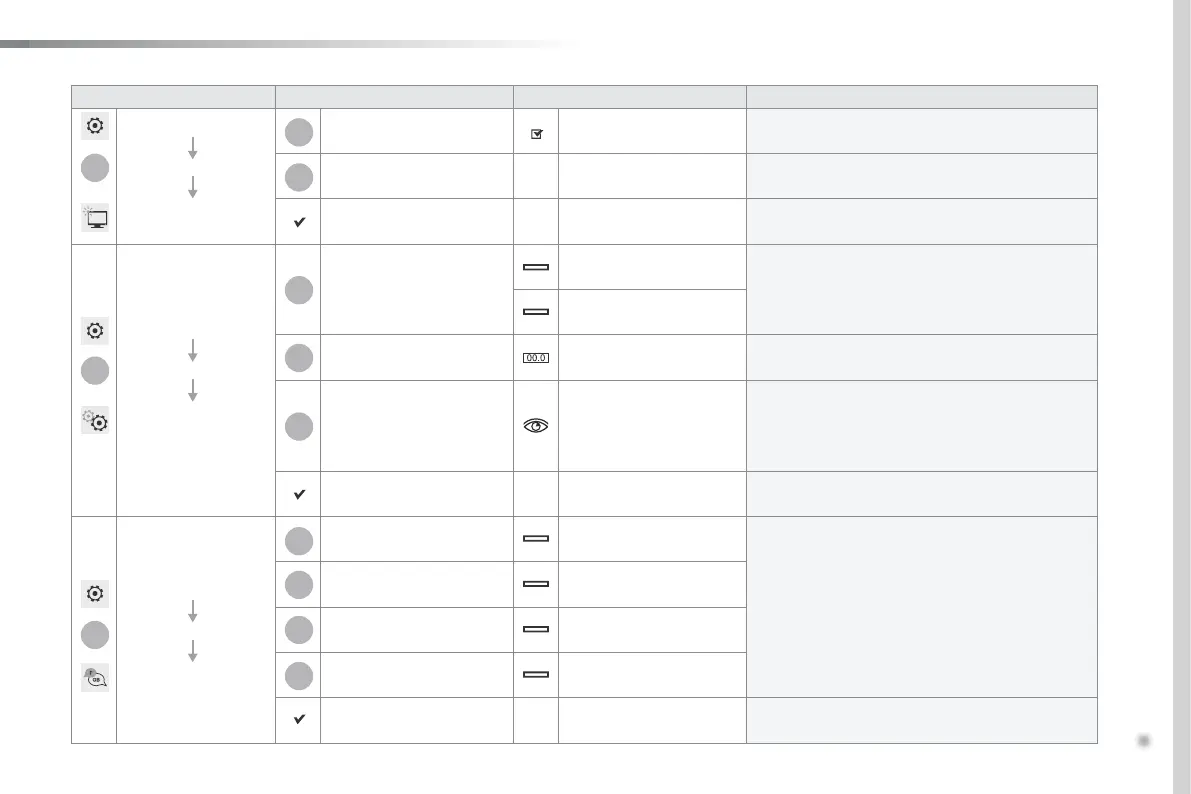1191x794 pixels.
Task: Toggle the eye visibility icon
Action: coord(536,426)
